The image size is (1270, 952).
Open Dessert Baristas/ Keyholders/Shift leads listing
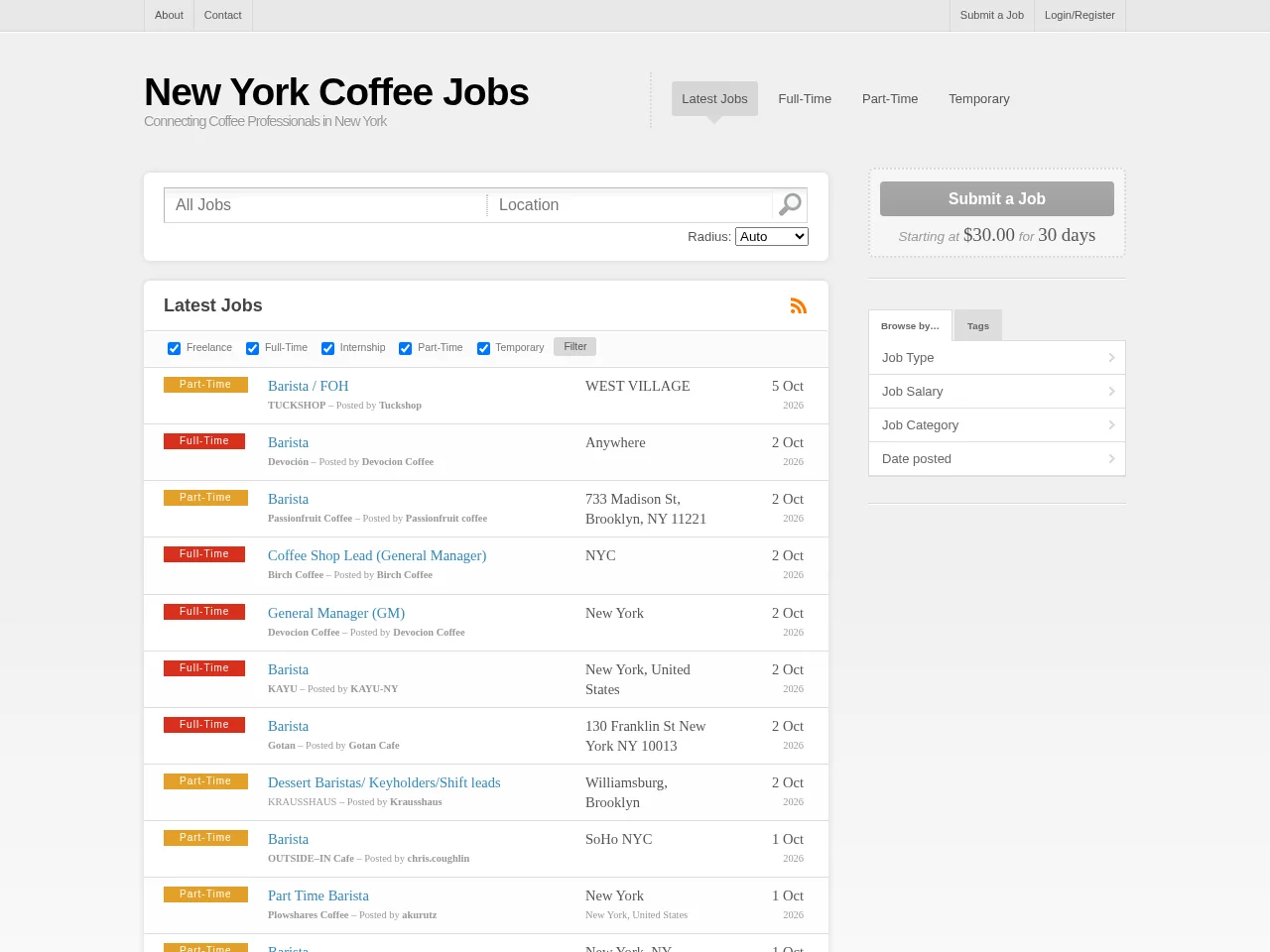(384, 782)
